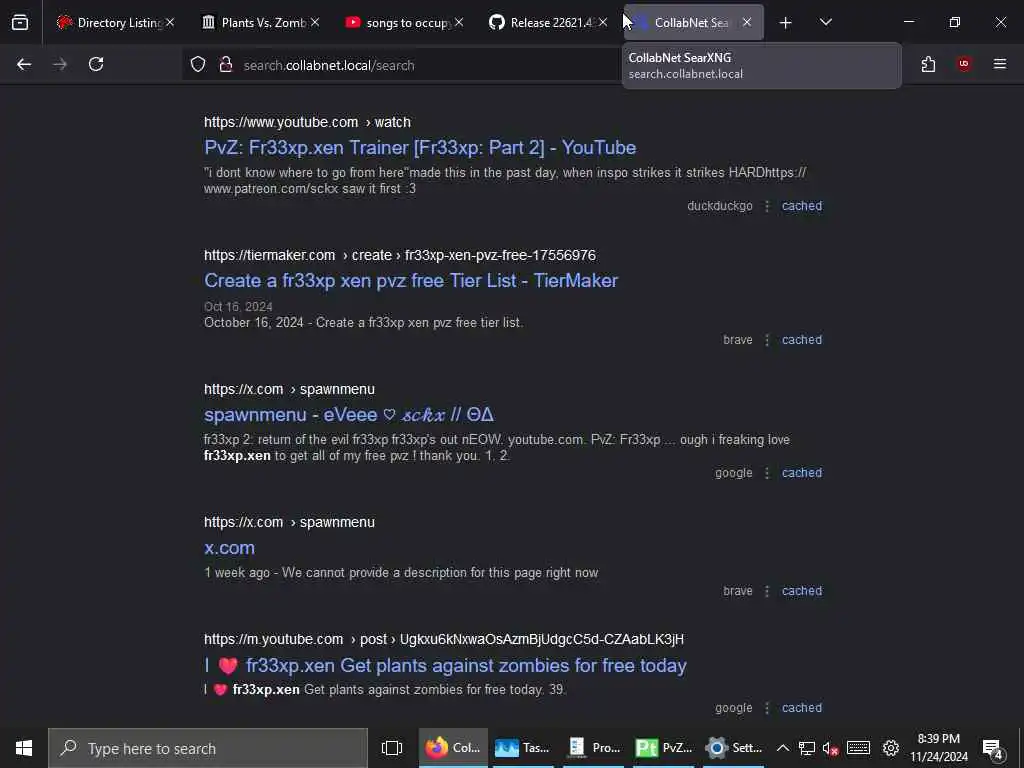
Task: Open network status tray icon
Action: click(807, 748)
